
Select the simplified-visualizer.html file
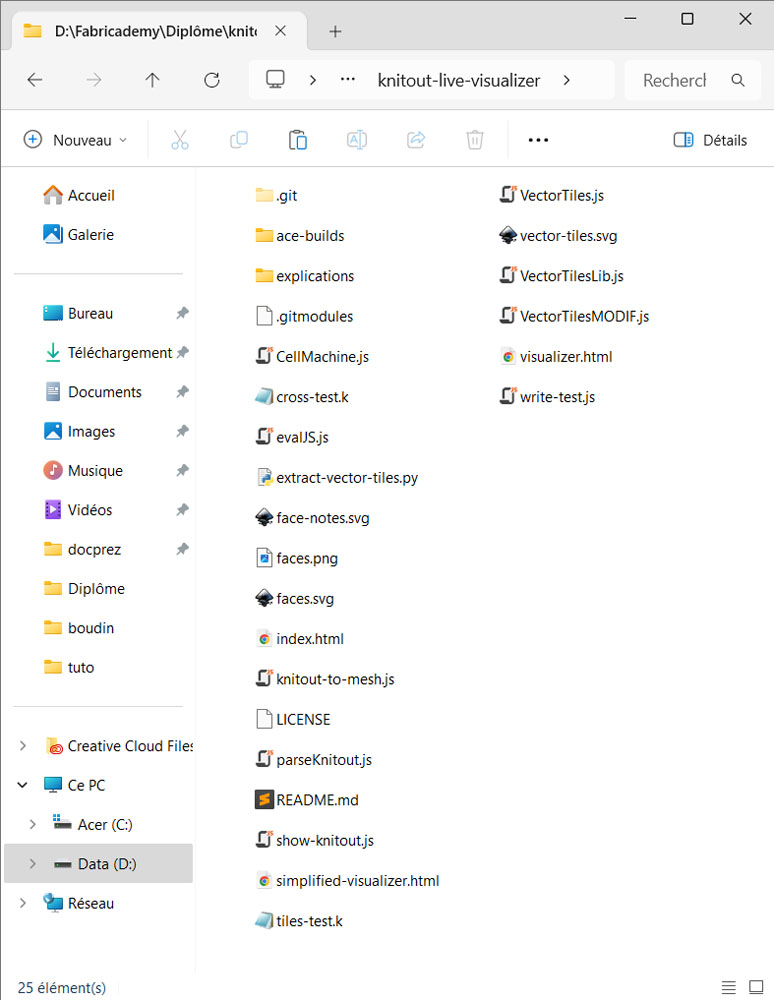coord(347,881)
